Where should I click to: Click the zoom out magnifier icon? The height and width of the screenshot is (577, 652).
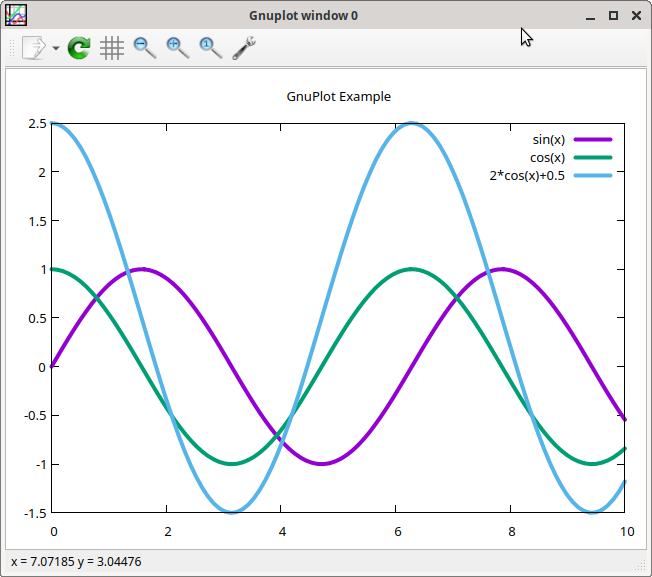coord(145,48)
